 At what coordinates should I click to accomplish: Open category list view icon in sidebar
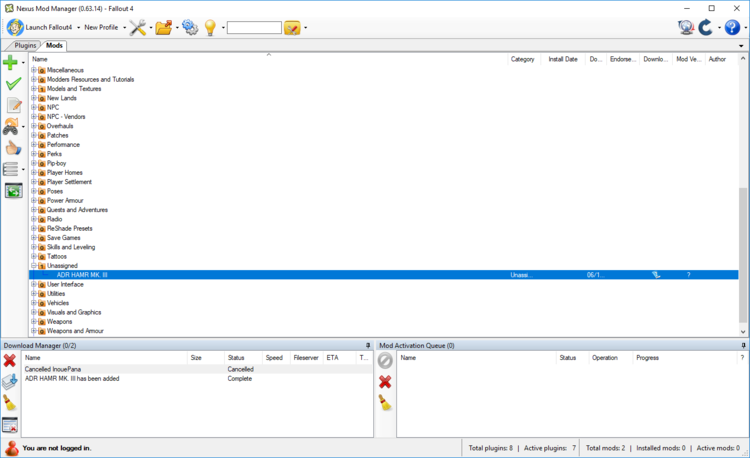click(x=11, y=169)
